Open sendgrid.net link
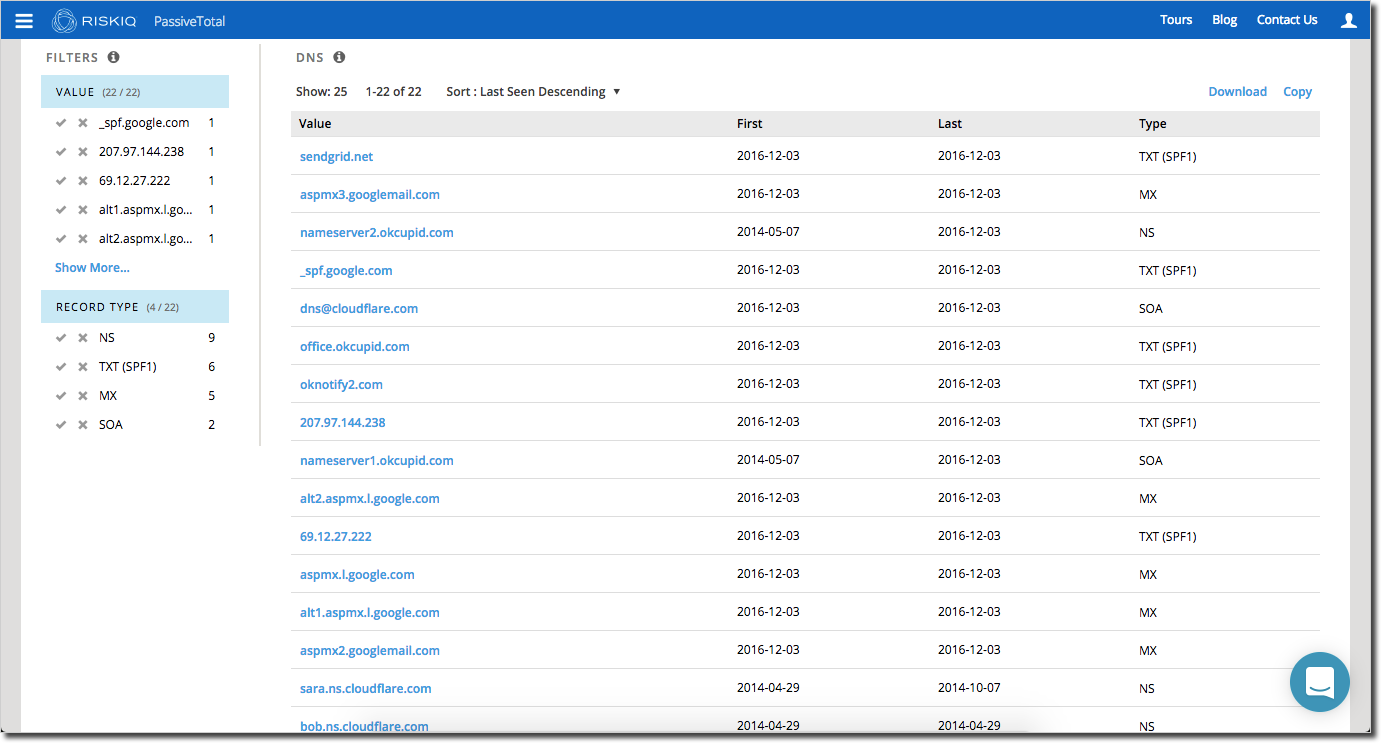1381x743 pixels. click(336, 157)
